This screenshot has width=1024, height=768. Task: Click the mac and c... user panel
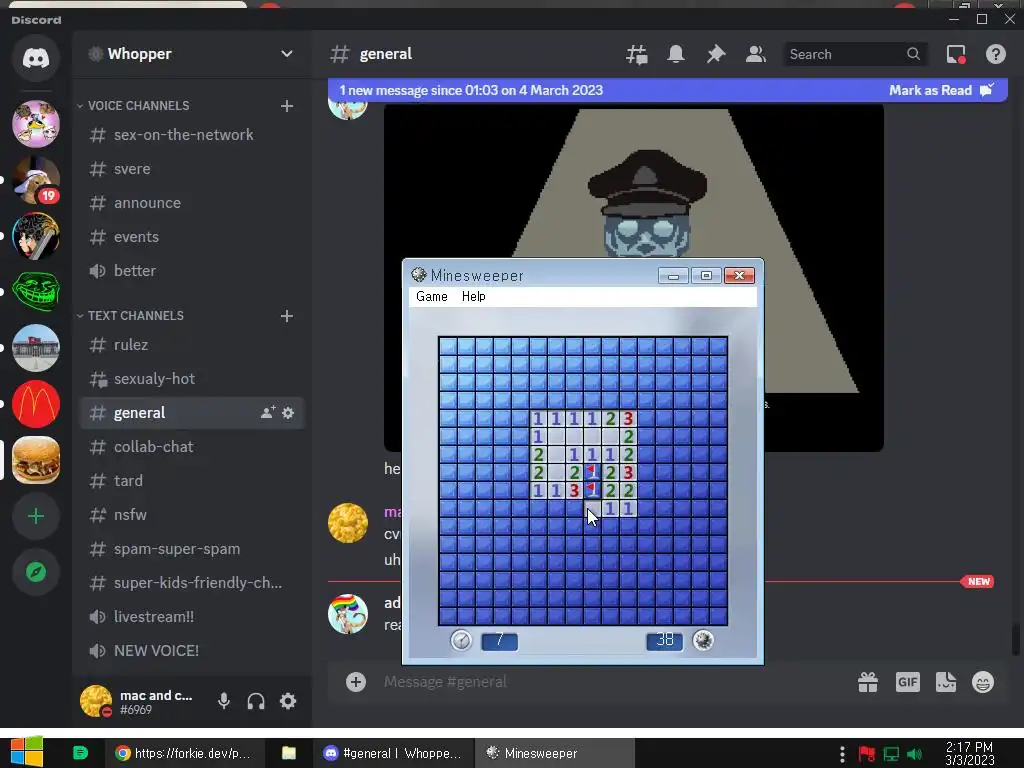pyautogui.click(x=139, y=701)
